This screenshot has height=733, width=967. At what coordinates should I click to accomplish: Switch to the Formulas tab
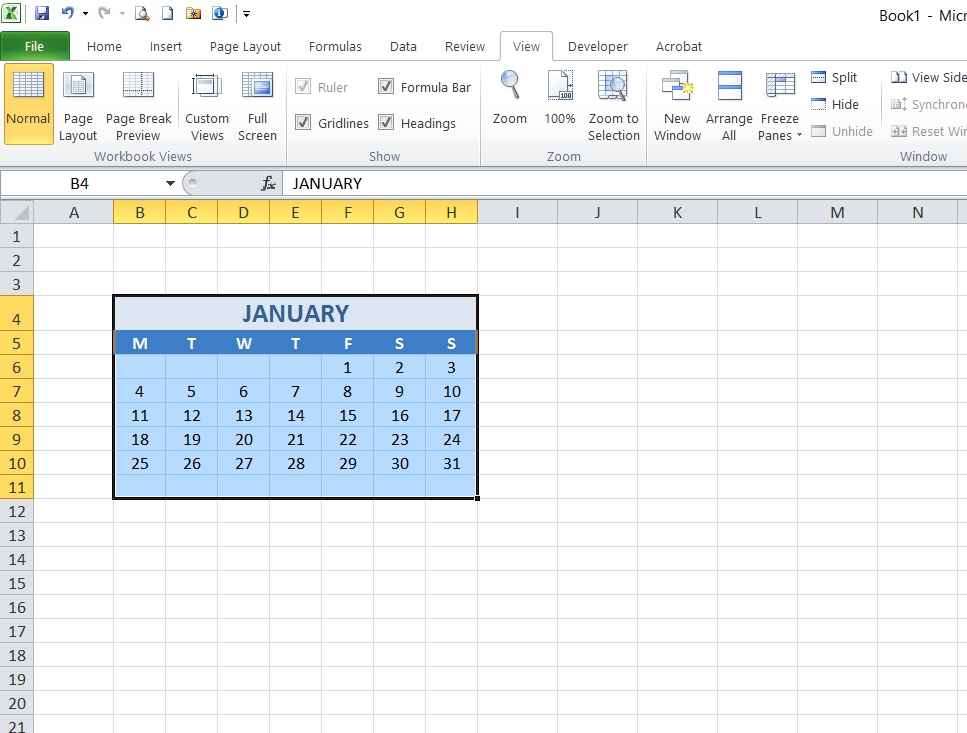(x=335, y=46)
